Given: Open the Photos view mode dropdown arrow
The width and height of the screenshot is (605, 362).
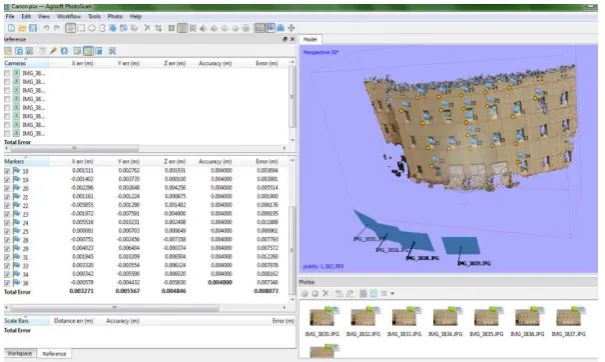Looking at the screenshot, I should tap(392, 293).
